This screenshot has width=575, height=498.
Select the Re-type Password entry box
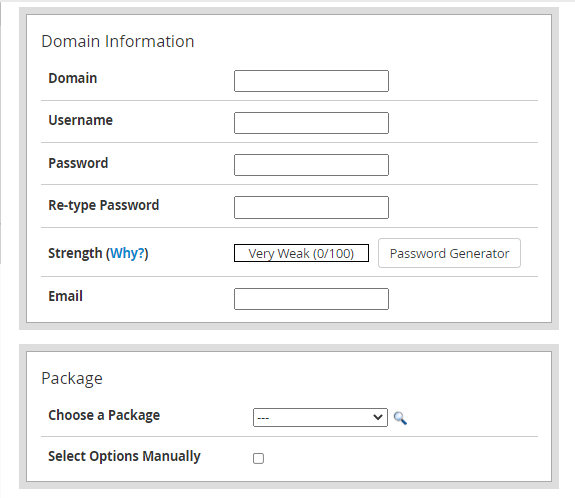coord(311,208)
